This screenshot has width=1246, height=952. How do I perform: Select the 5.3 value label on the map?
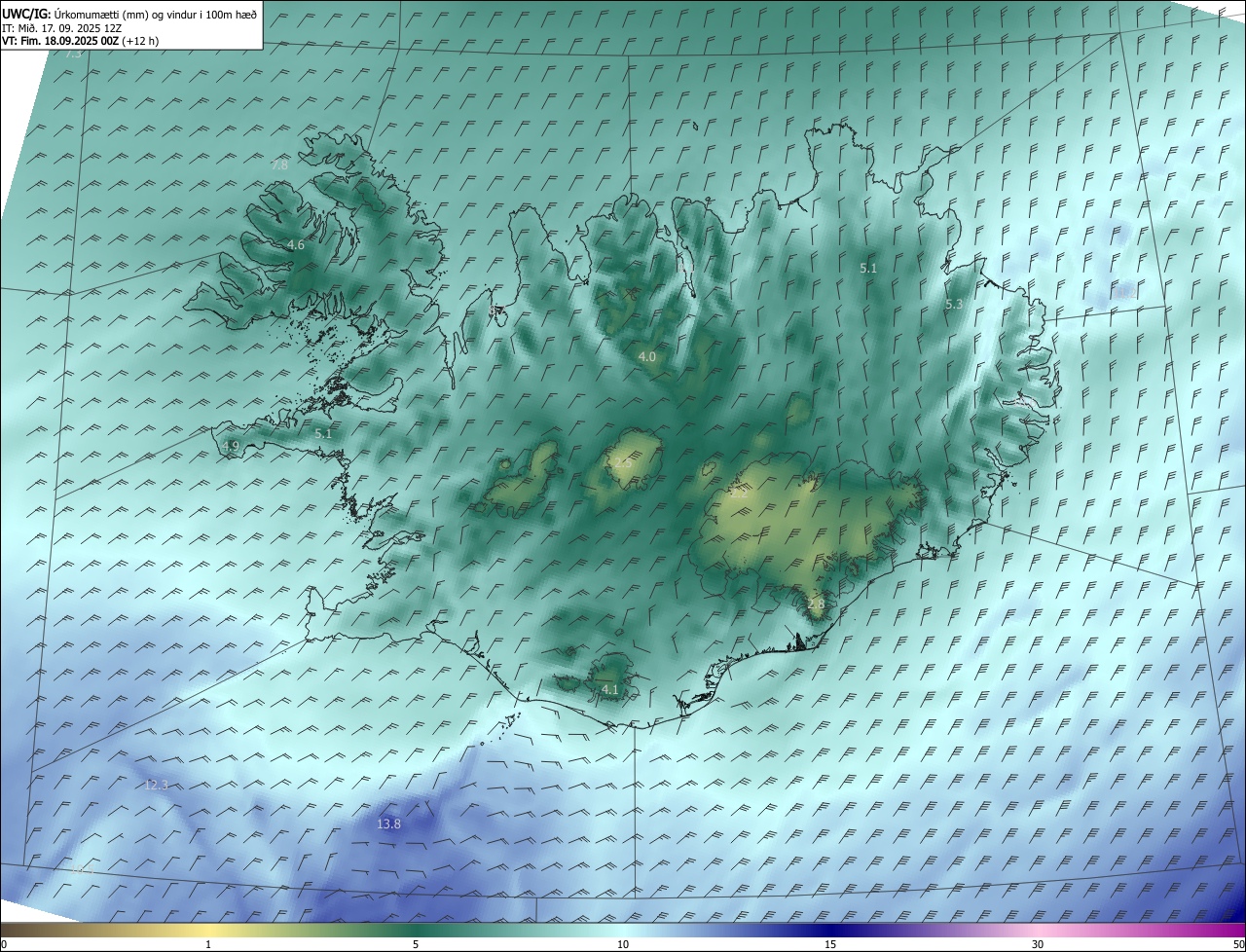point(954,305)
